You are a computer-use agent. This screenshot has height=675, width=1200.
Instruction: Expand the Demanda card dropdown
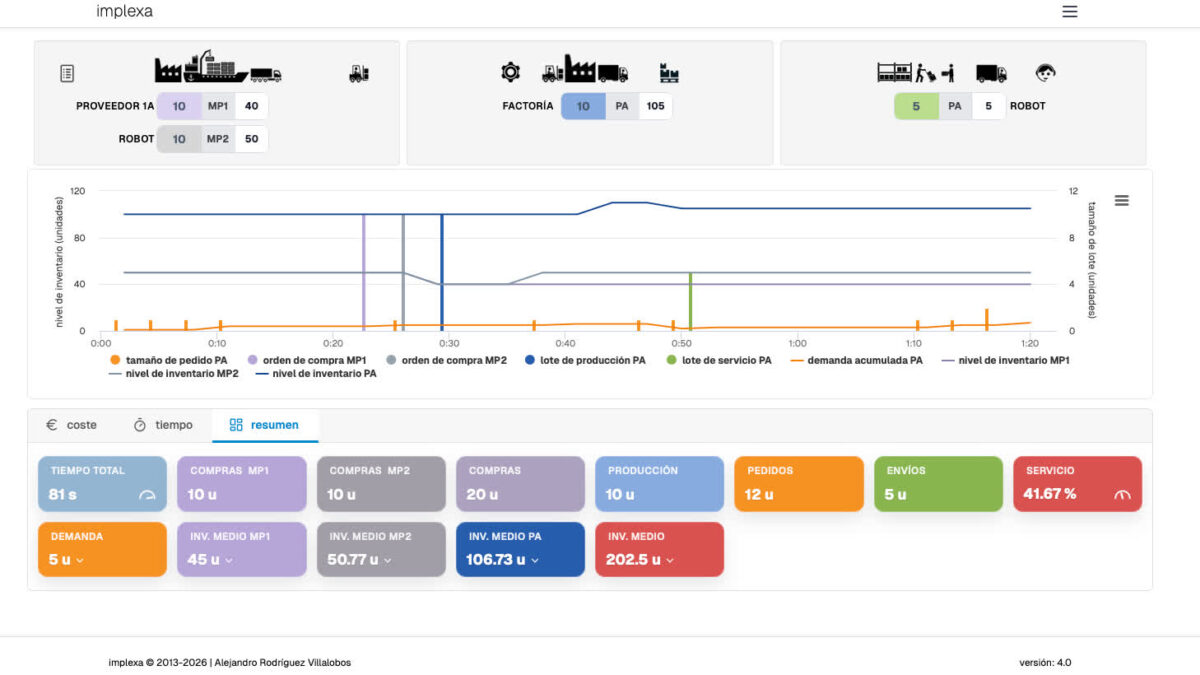tap(80, 561)
